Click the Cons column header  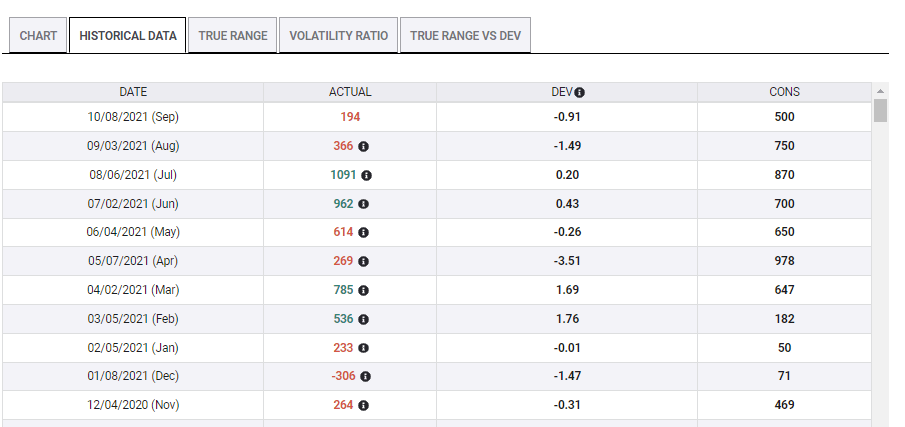tap(784, 92)
